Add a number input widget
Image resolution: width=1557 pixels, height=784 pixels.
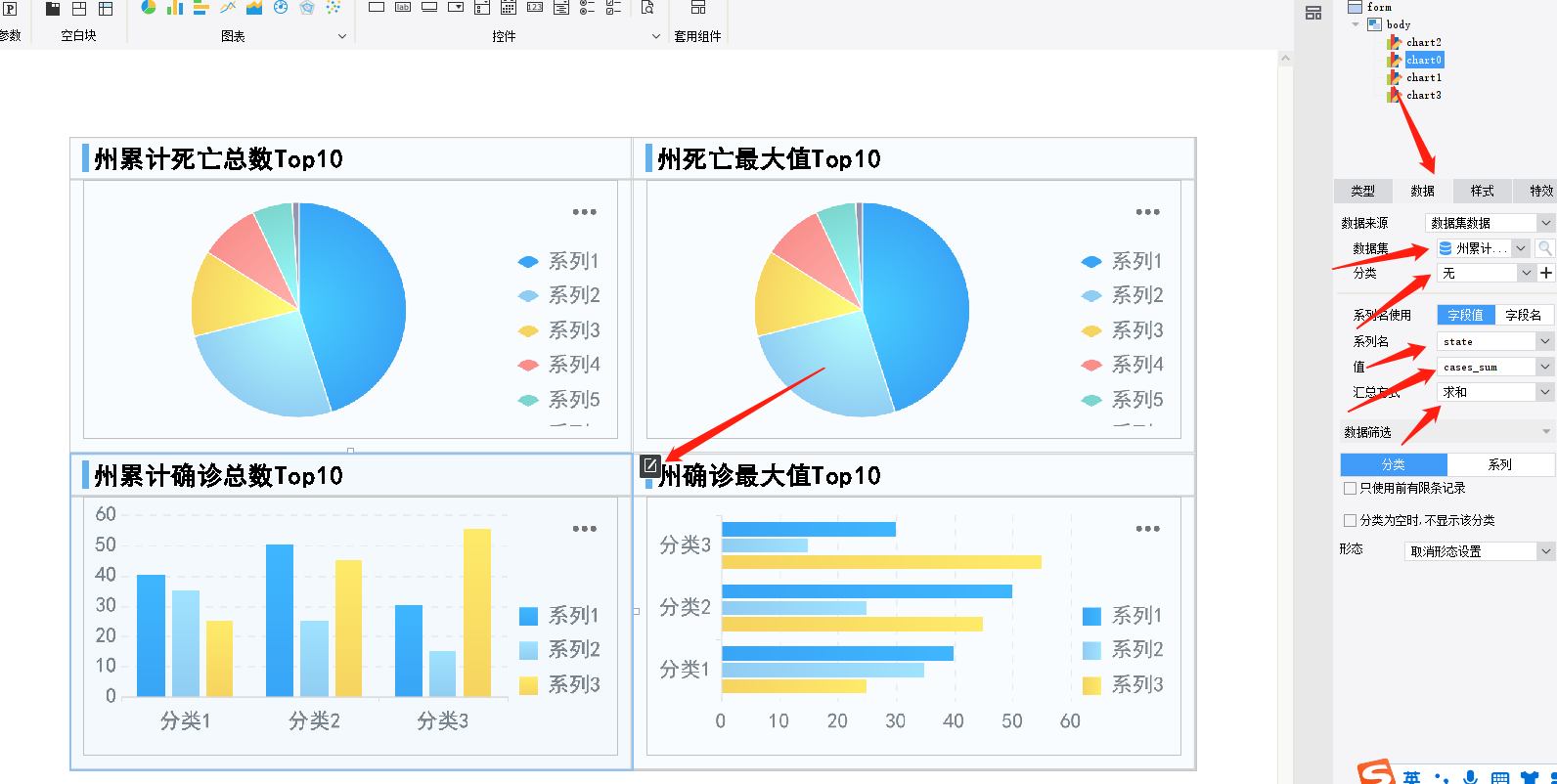tap(535, 7)
